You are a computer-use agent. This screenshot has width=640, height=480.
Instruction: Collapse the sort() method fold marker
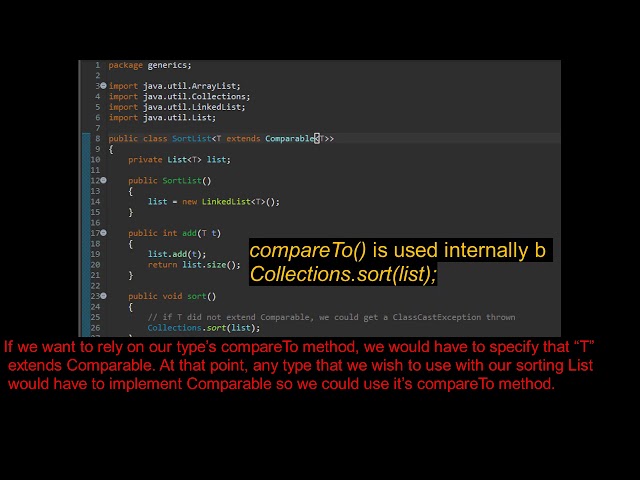click(104, 296)
